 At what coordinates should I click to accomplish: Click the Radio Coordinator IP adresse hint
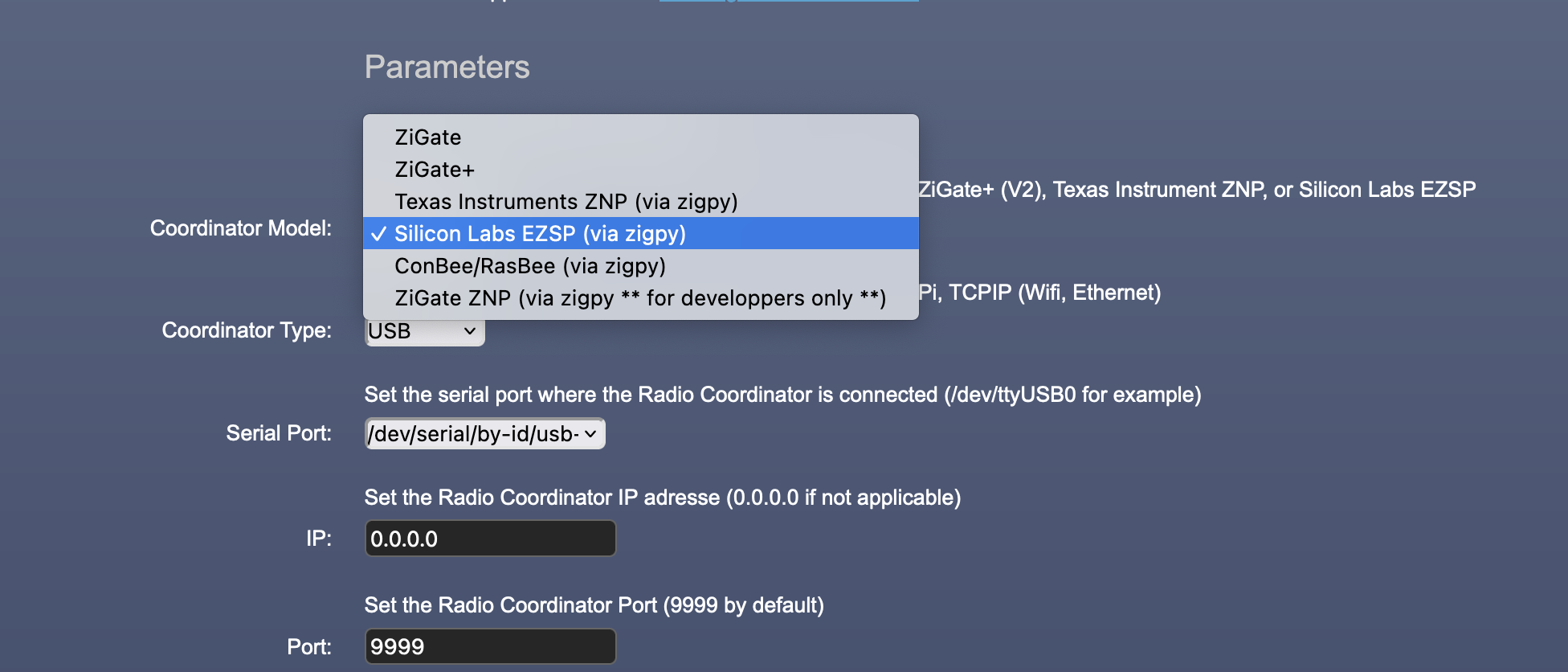click(x=663, y=498)
